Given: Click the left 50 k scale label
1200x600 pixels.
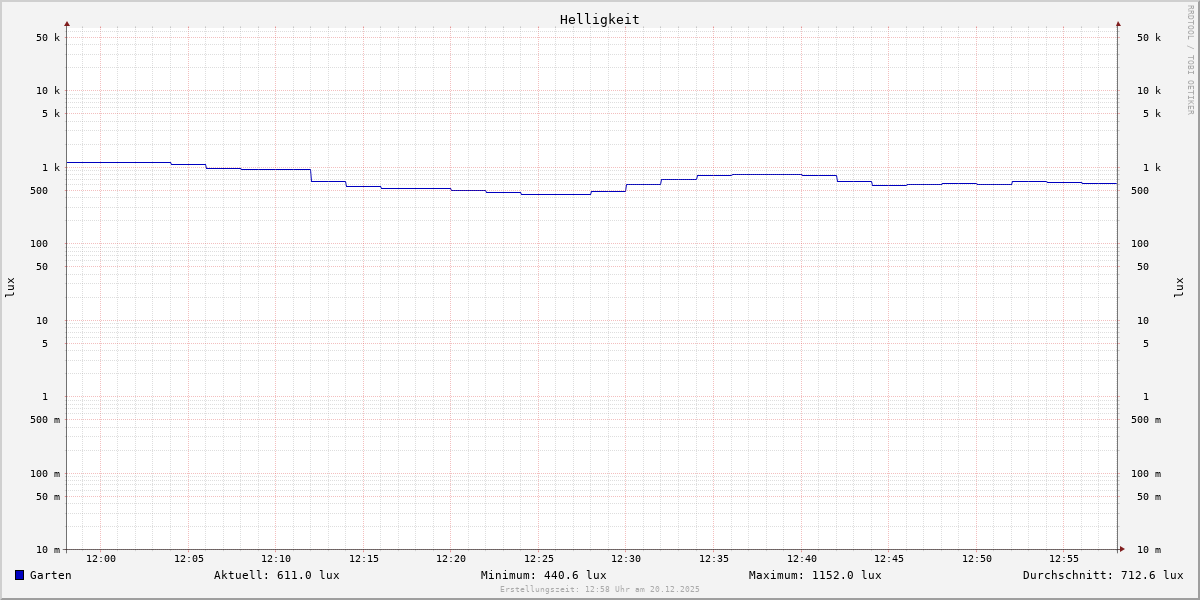Looking at the screenshot, I should click(48, 38).
